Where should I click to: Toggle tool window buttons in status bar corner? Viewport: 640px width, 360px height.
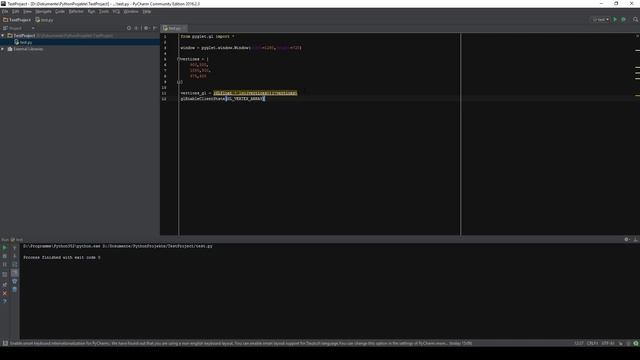5,343
